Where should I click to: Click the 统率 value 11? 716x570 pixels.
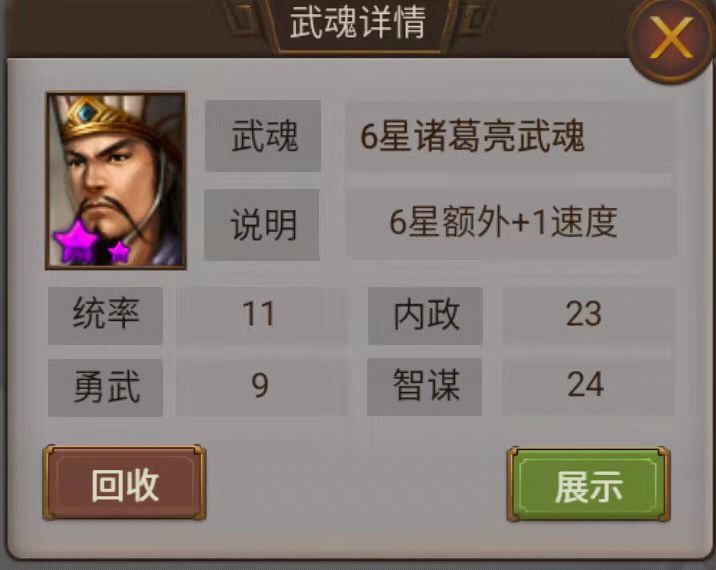pos(258,314)
